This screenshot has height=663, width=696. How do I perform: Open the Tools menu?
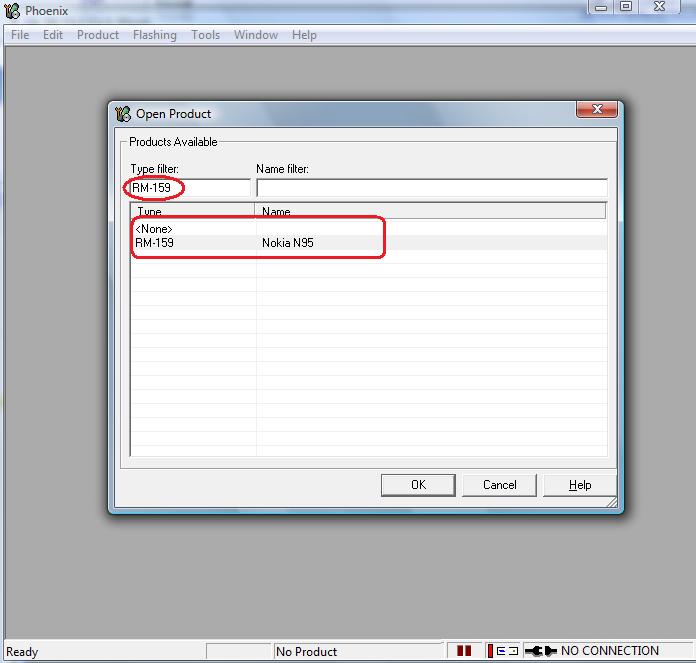click(206, 35)
